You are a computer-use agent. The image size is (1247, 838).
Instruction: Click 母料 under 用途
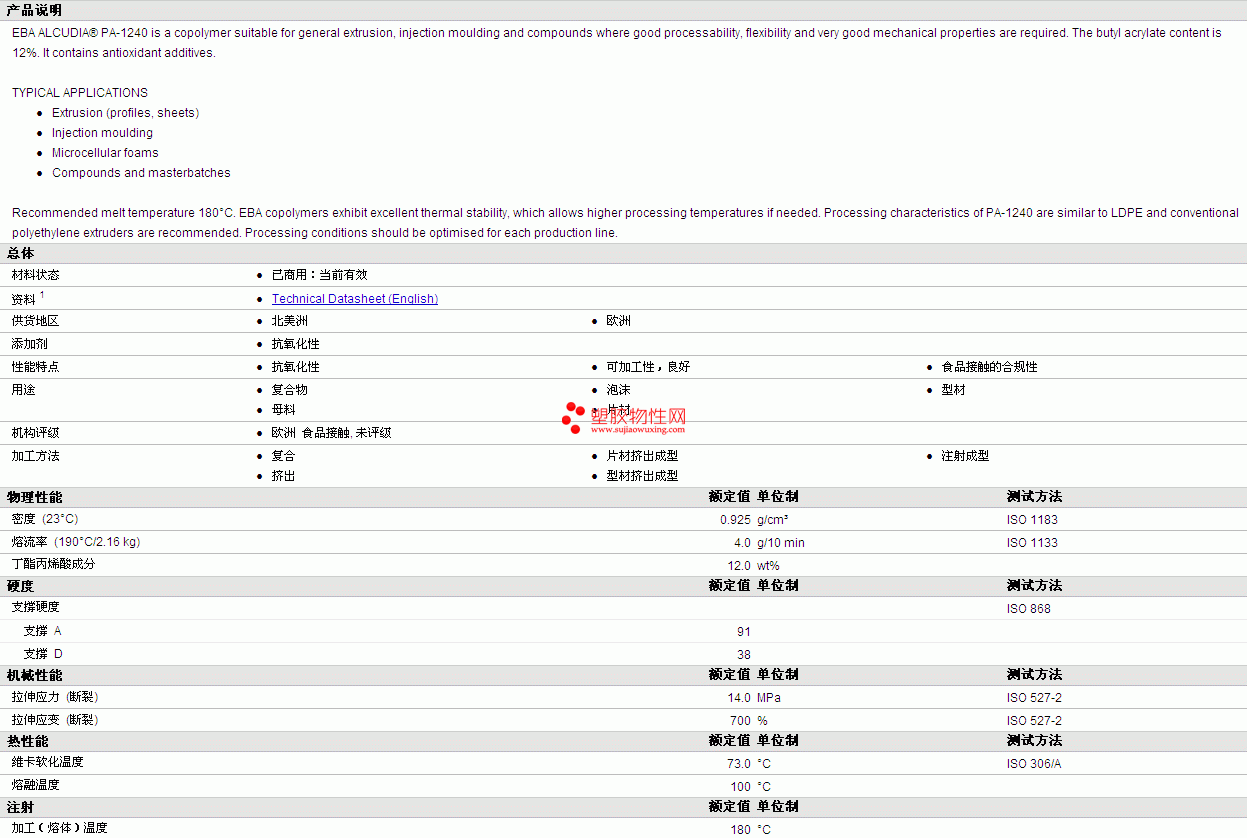(283, 410)
